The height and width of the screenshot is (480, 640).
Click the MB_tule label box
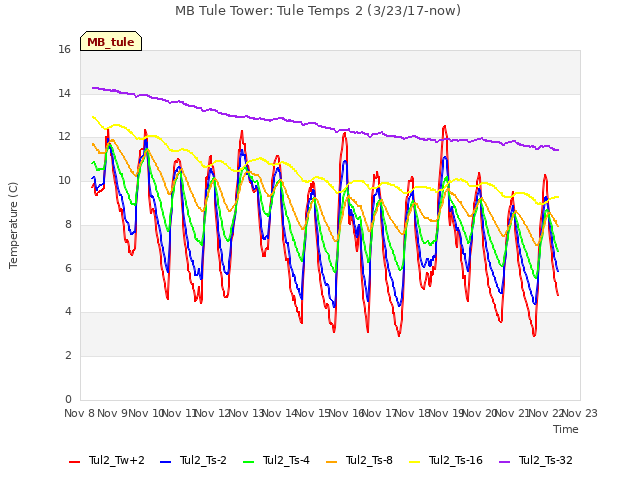pyautogui.click(x=111, y=41)
